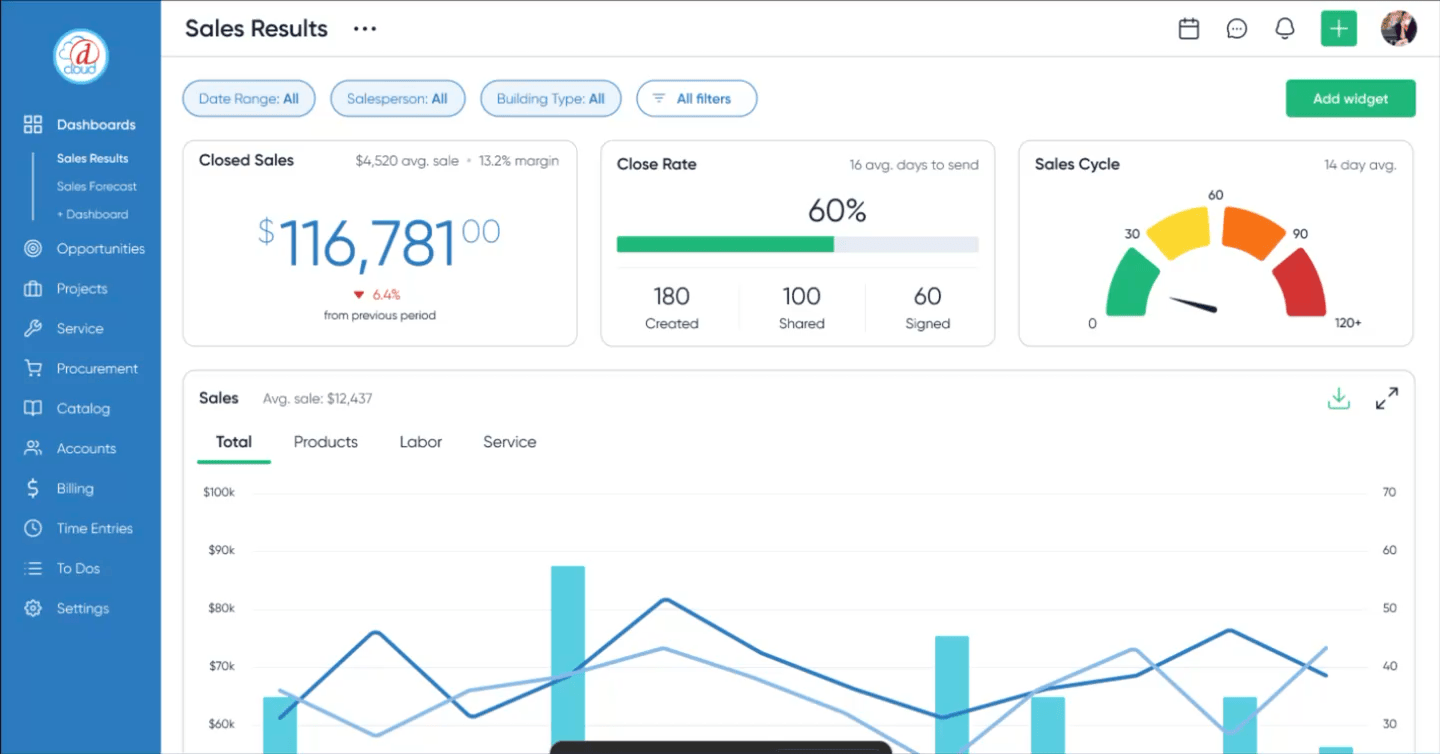Select the Projects icon in sidebar

click(33, 288)
